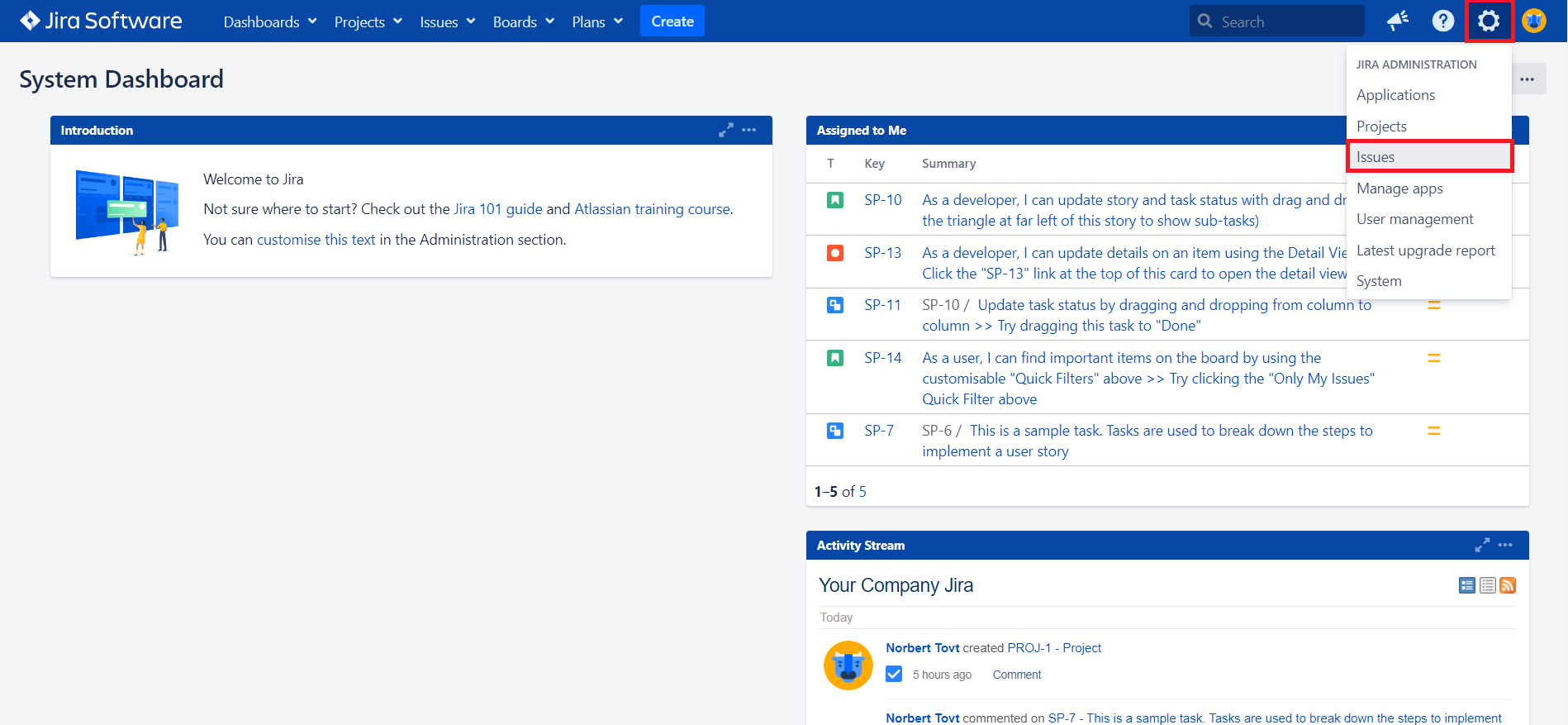Viewport: 1568px width, 725px height.
Task: Click the settings gear icon
Action: pyautogui.click(x=1488, y=21)
